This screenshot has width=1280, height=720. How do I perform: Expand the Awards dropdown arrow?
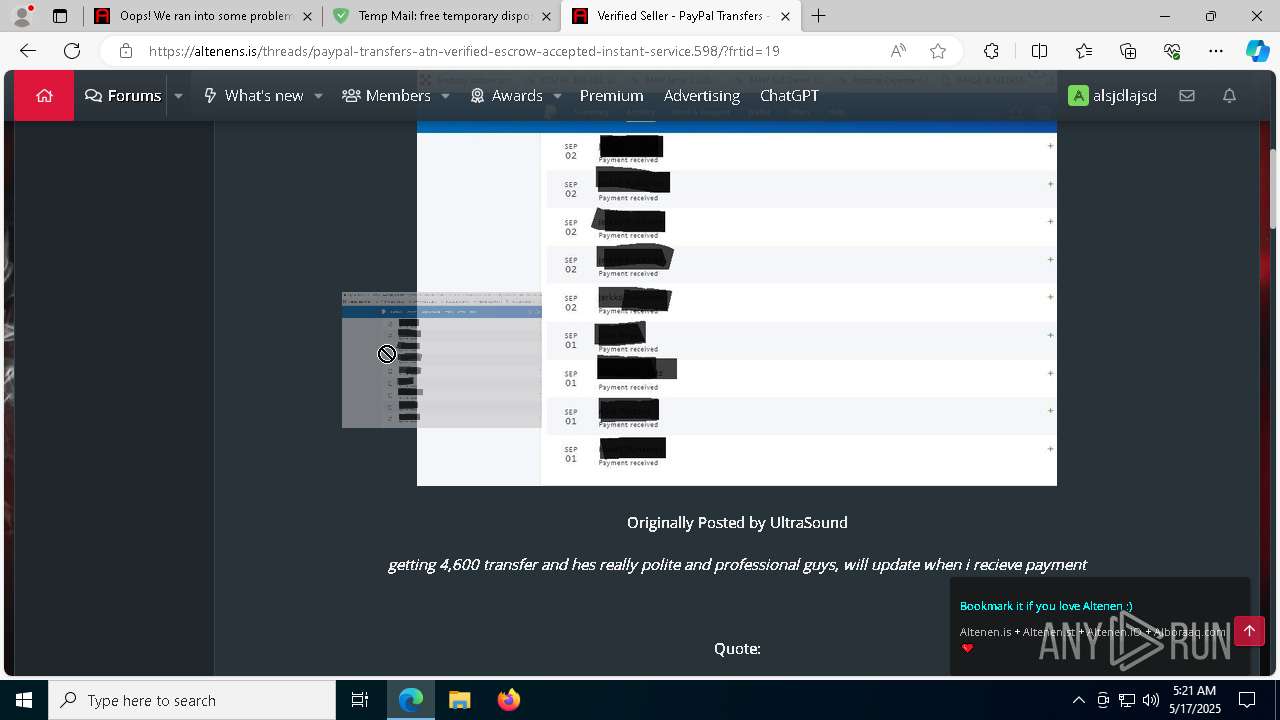click(557, 96)
